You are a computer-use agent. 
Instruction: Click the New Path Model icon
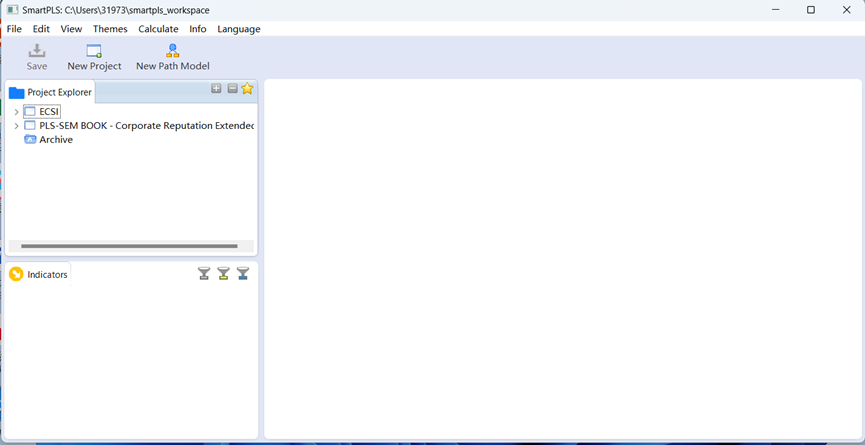[173, 51]
